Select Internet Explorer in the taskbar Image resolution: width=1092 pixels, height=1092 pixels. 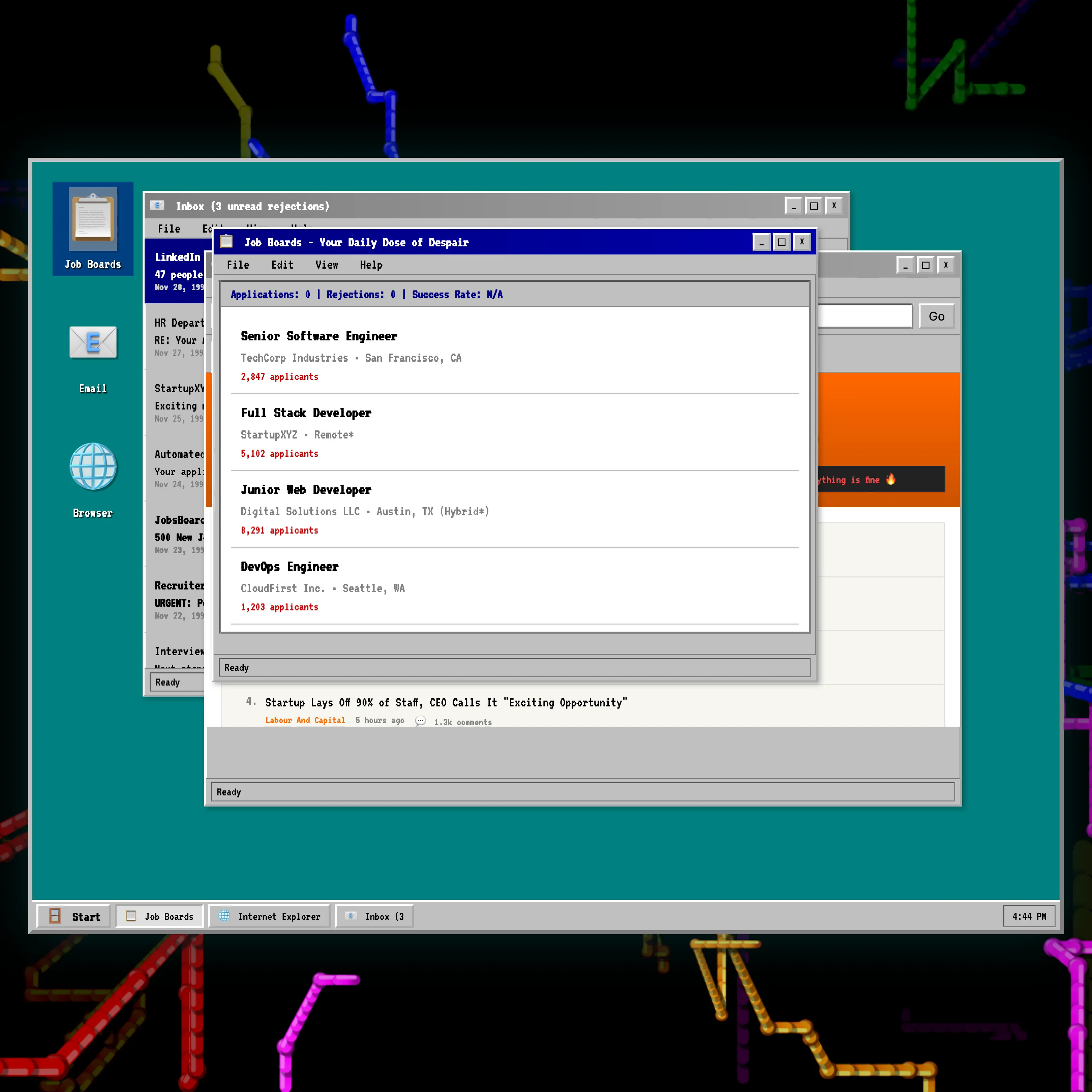(x=269, y=916)
